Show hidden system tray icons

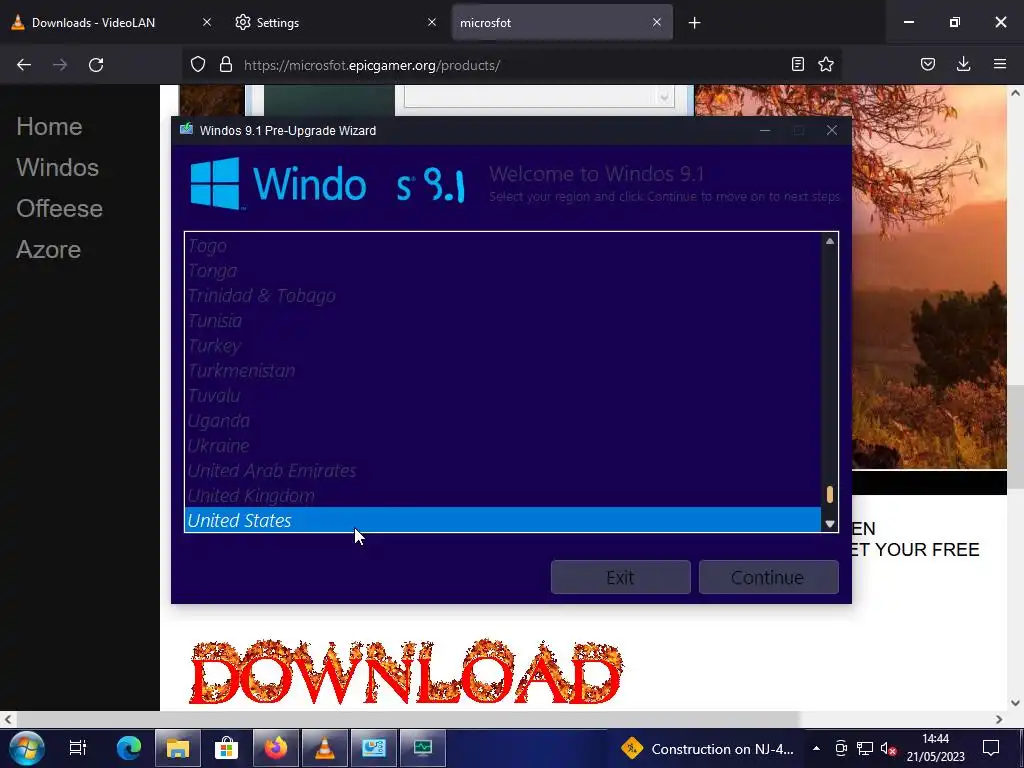[816, 748]
